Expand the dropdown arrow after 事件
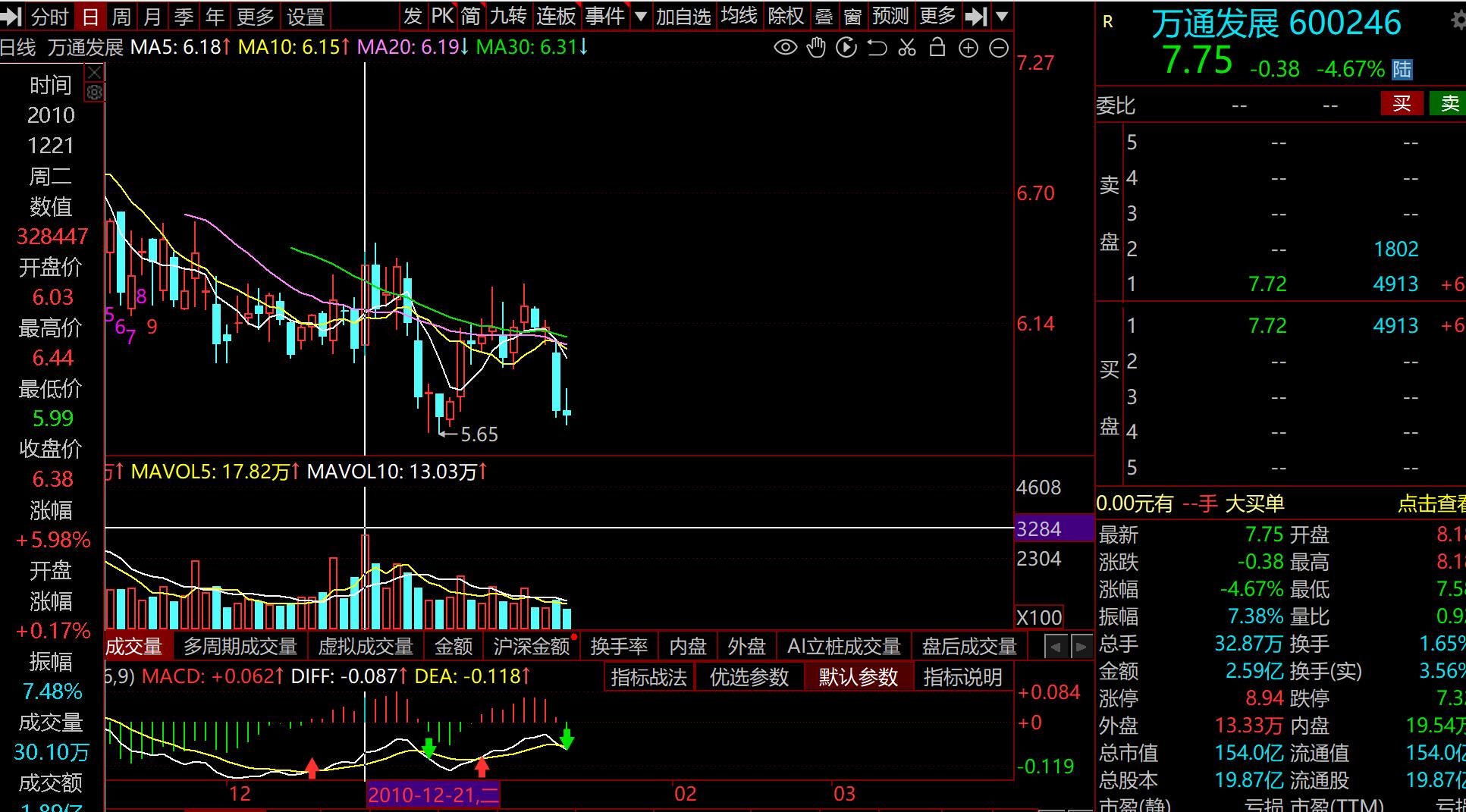Image resolution: width=1466 pixels, height=812 pixels. pos(641,16)
